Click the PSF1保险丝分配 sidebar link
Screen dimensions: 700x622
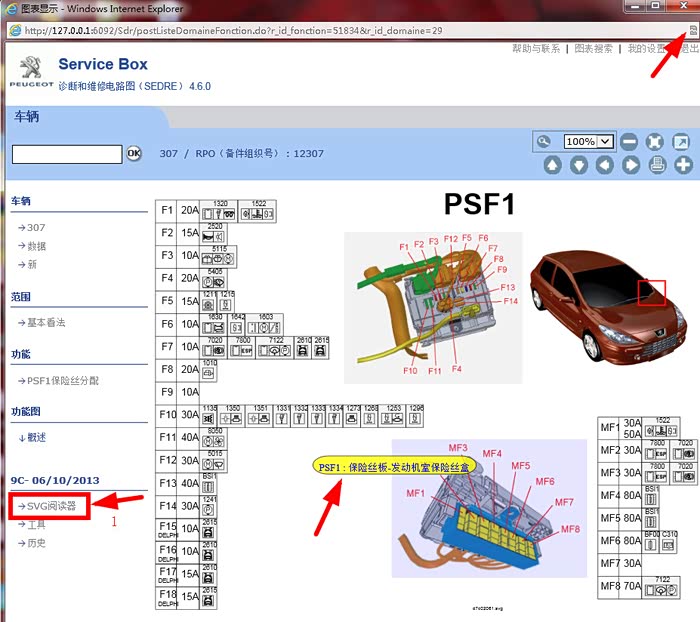point(63,381)
